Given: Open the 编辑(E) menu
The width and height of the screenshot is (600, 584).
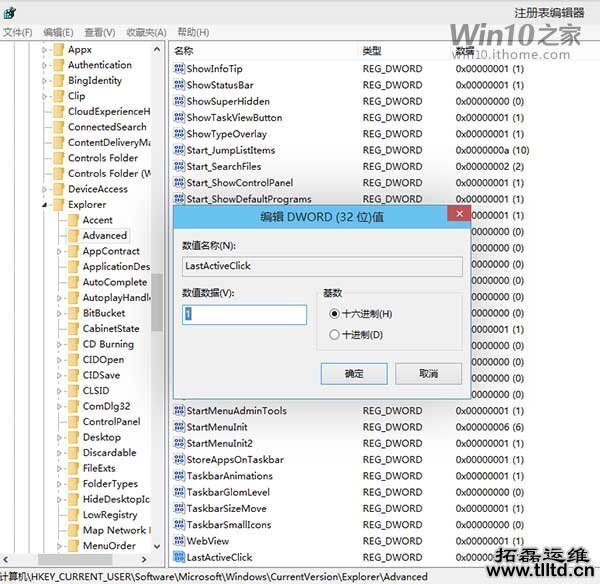Looking at the screenshot, I should pos(58,33).
